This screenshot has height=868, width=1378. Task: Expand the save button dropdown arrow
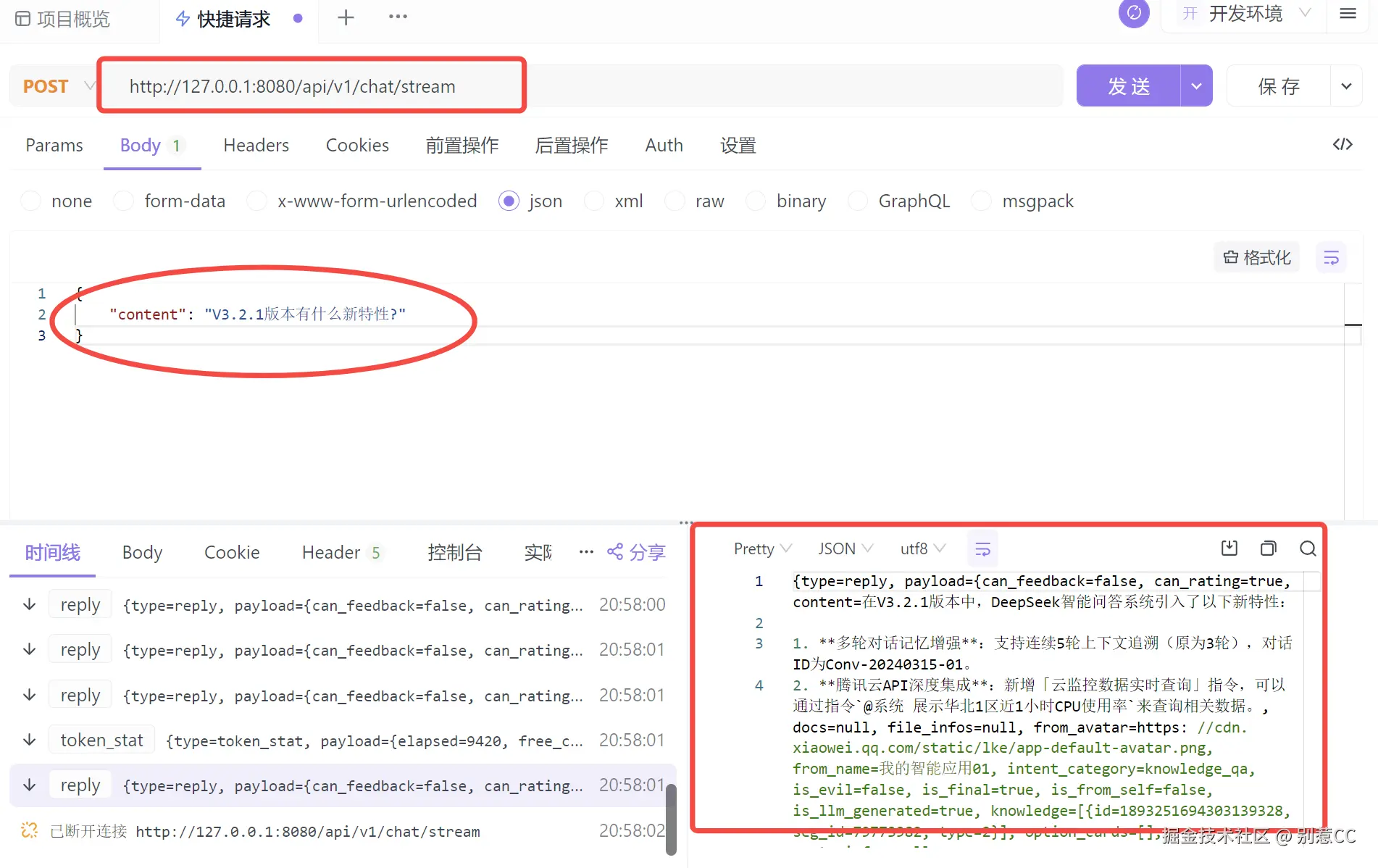tap(1346, 86)
